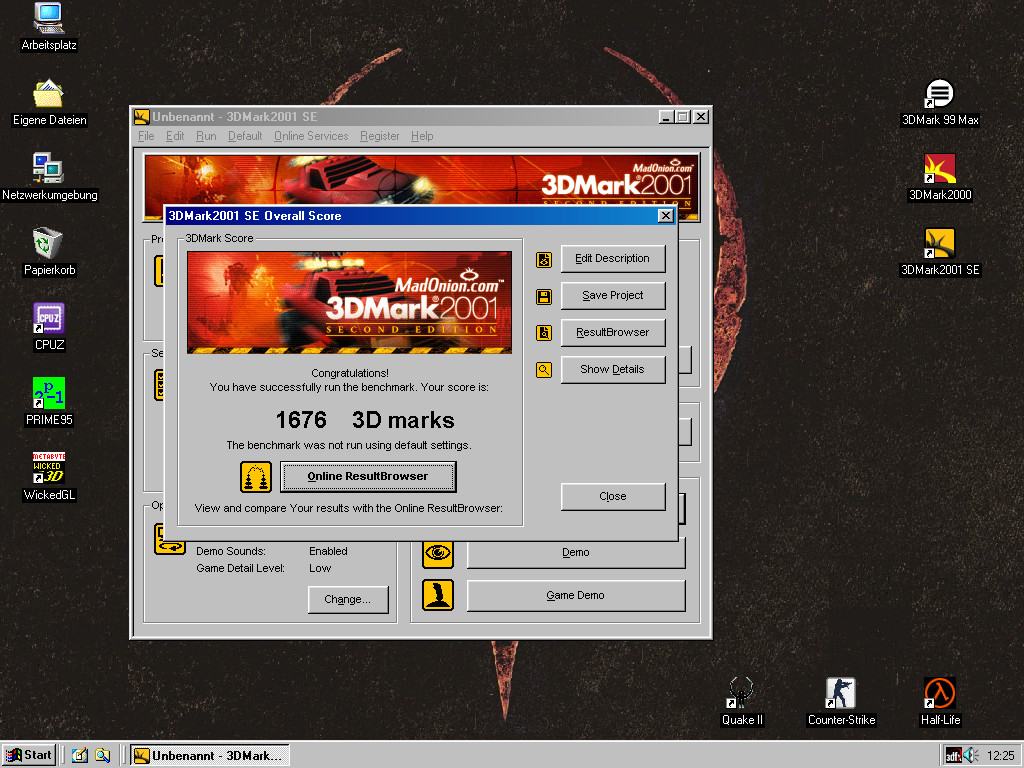Click the adfs tray icon
Screen dimensions: 1024x768
[953, 756]
